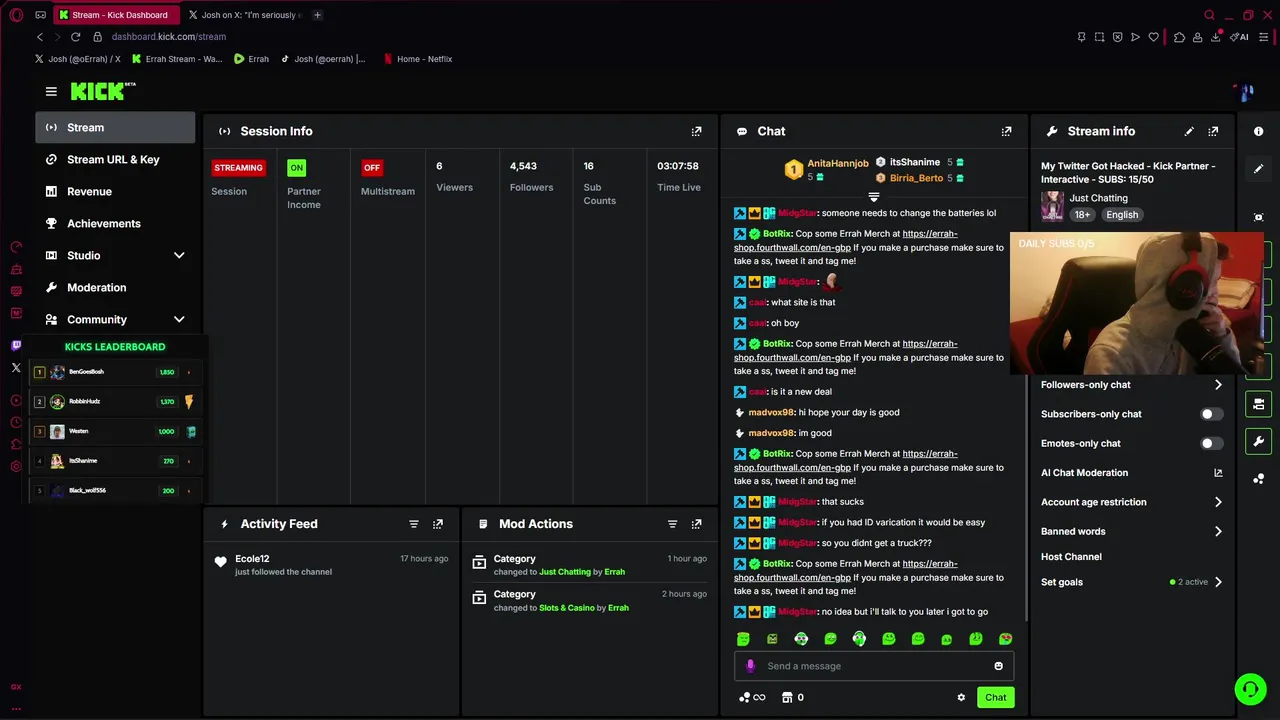Click the camera capture icon in right sidebar
This screenshot has width=1280, height=720.
(1259, 217)
